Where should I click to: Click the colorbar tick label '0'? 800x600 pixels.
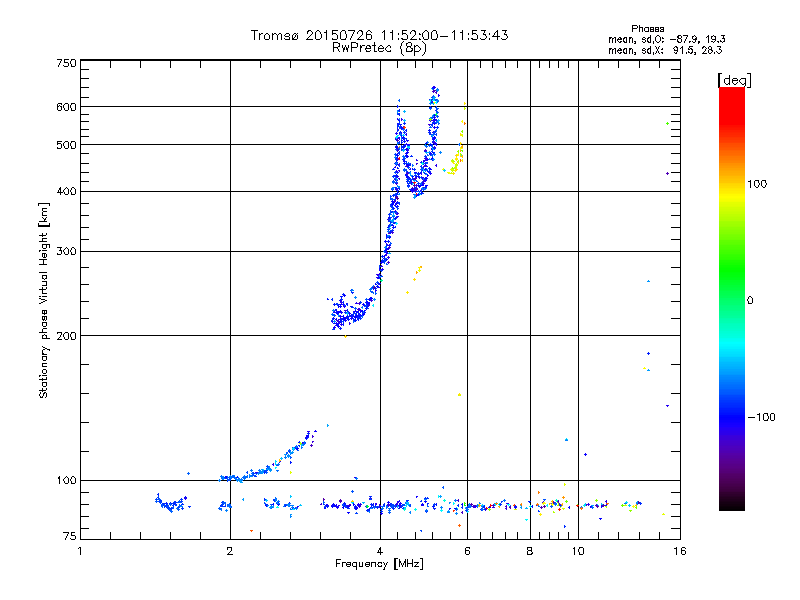tap(750, 300)
